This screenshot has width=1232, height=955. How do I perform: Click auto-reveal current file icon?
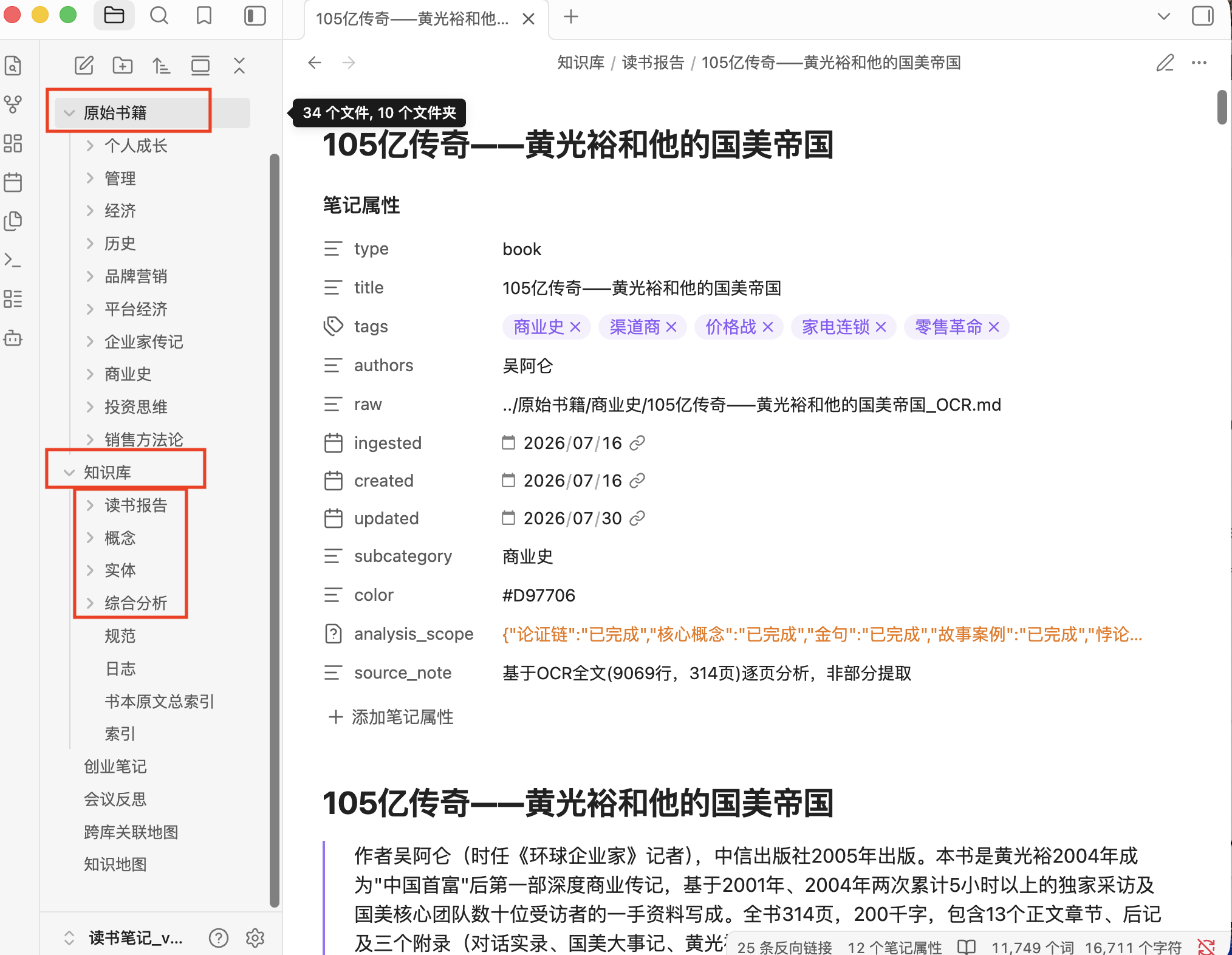tap(200, 65)
